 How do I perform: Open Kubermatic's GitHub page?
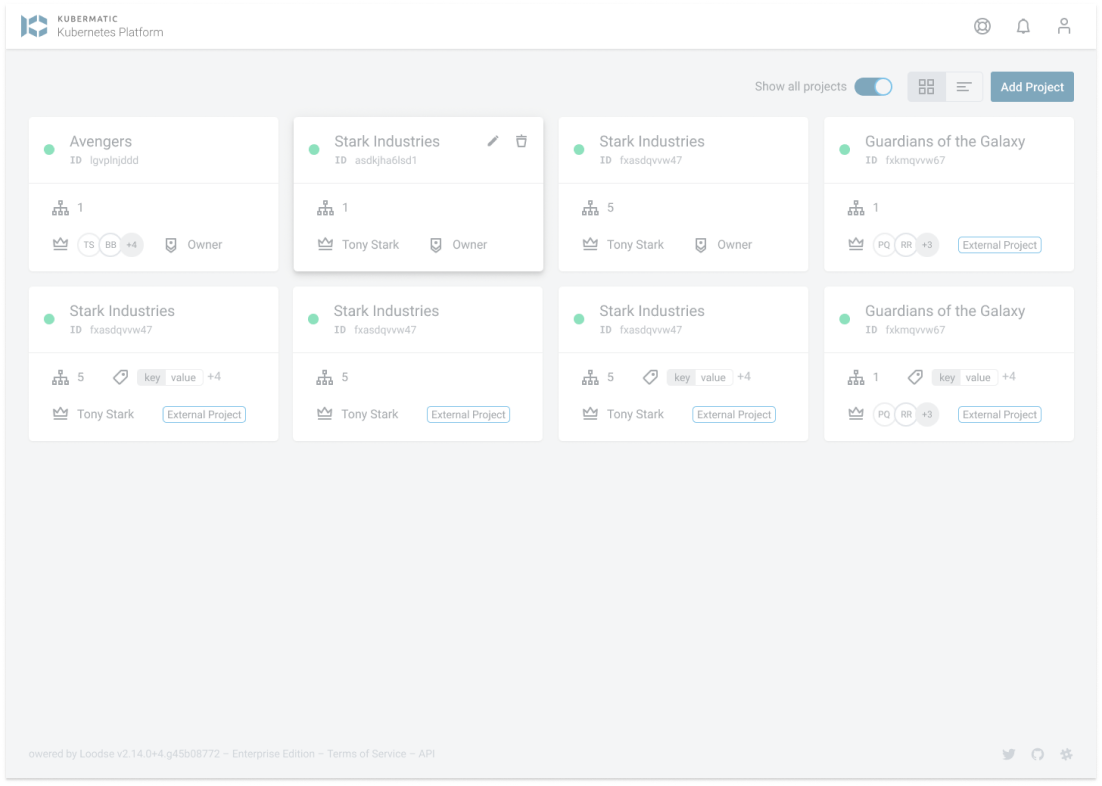(1037, 753)
